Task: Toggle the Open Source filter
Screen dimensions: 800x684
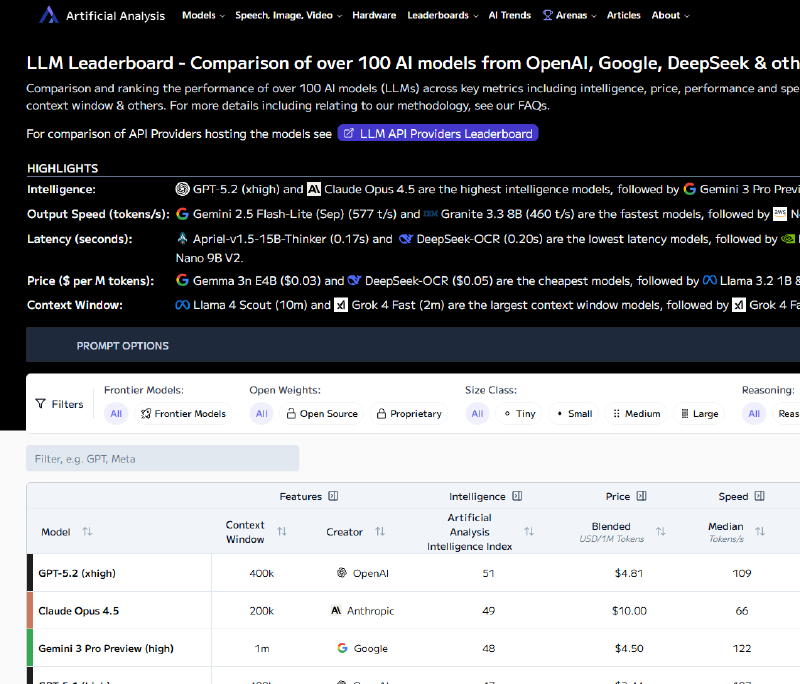Action: [322, 414]
